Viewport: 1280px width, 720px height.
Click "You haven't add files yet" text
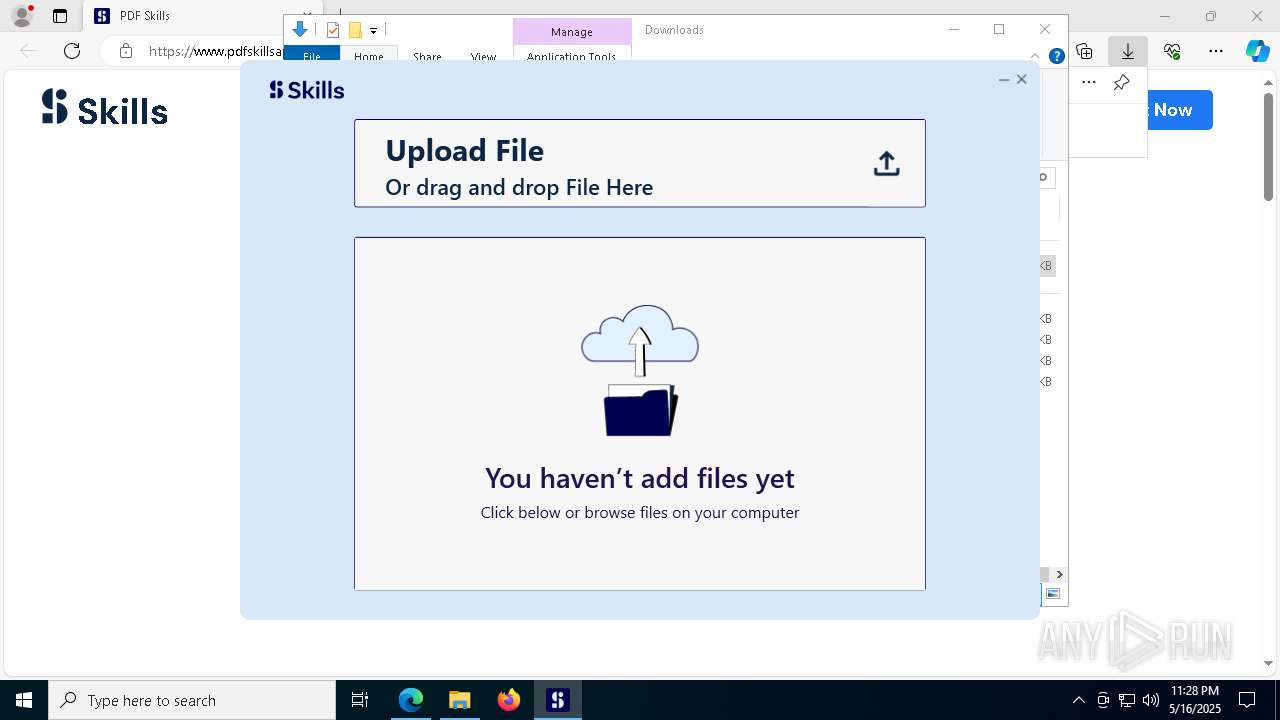tap(640, 478)
